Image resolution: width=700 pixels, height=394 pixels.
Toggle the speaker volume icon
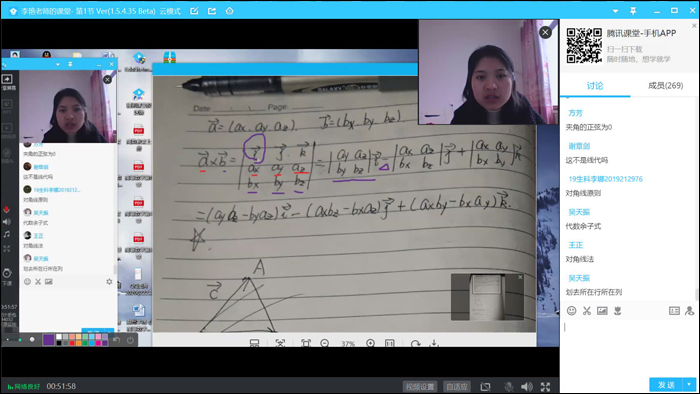click(527, 387)
